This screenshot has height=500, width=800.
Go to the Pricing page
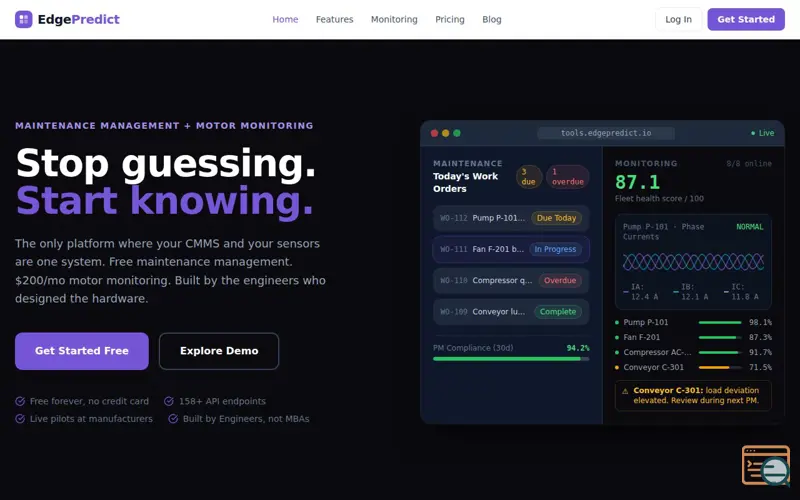[x=449, y=19]
